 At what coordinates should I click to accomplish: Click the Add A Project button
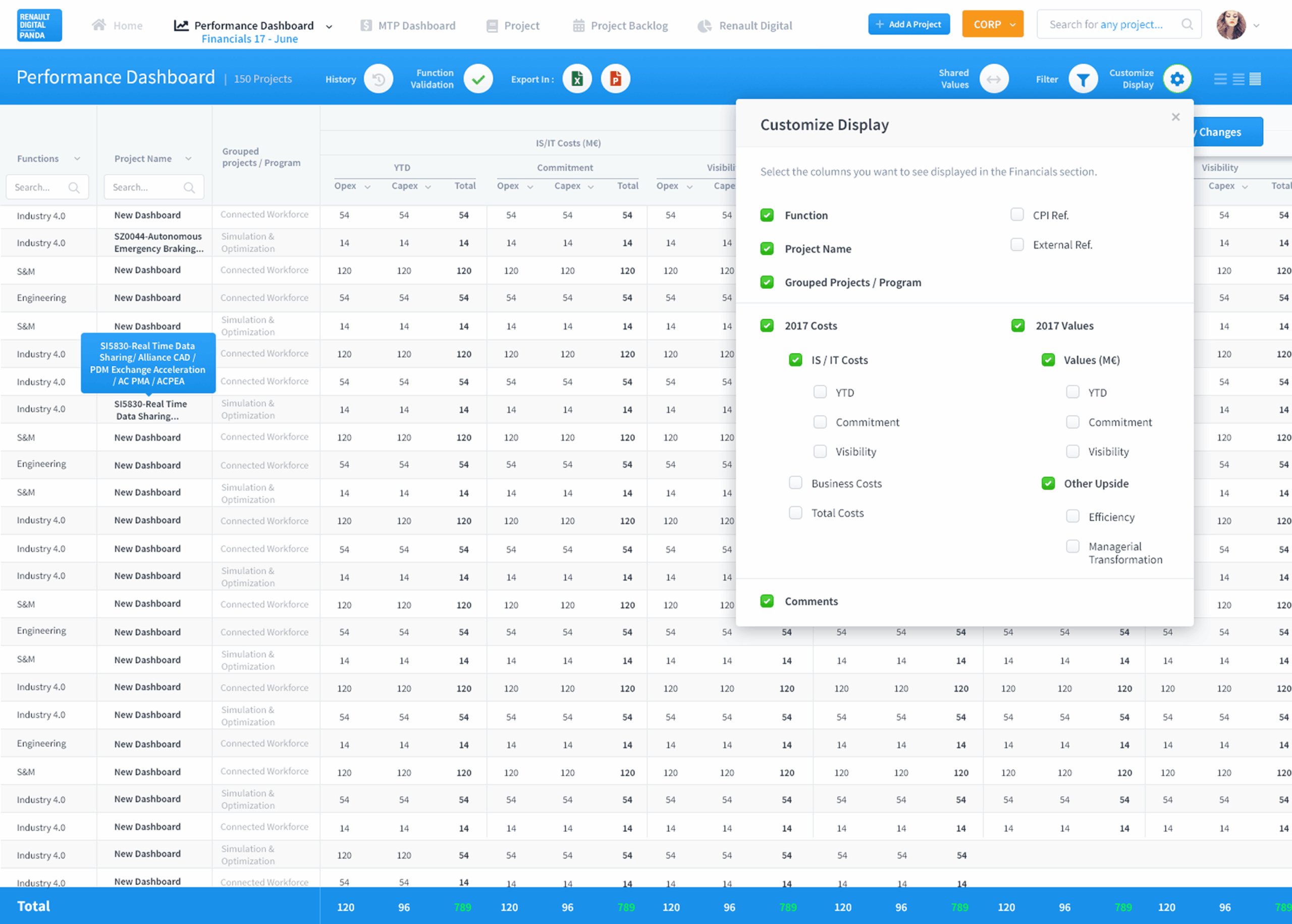tap(908, 24)
